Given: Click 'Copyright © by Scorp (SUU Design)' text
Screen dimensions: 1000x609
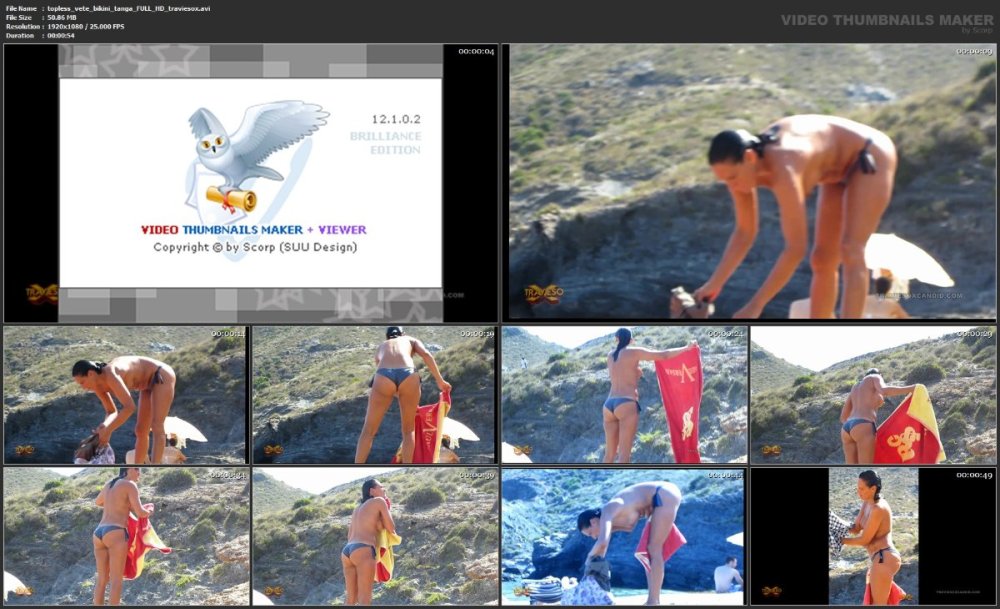Looking at the screenshot, I should [x=255, y=247].
